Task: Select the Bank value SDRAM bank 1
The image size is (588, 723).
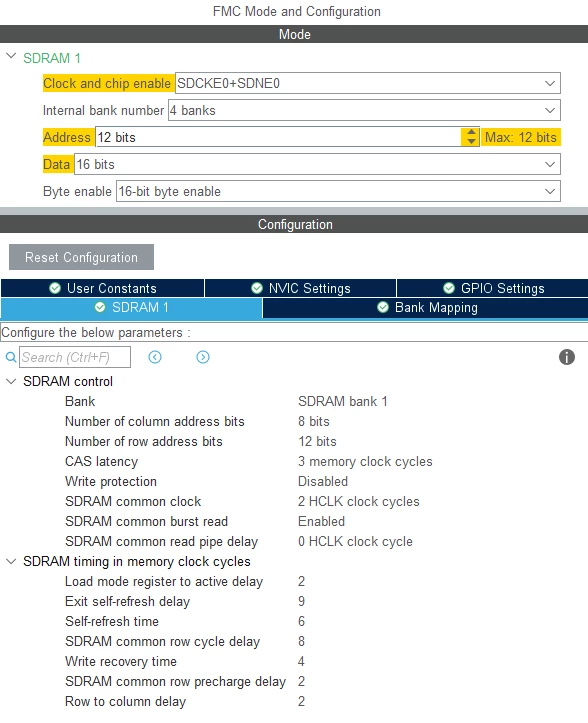Action: [x=343, y=402]
